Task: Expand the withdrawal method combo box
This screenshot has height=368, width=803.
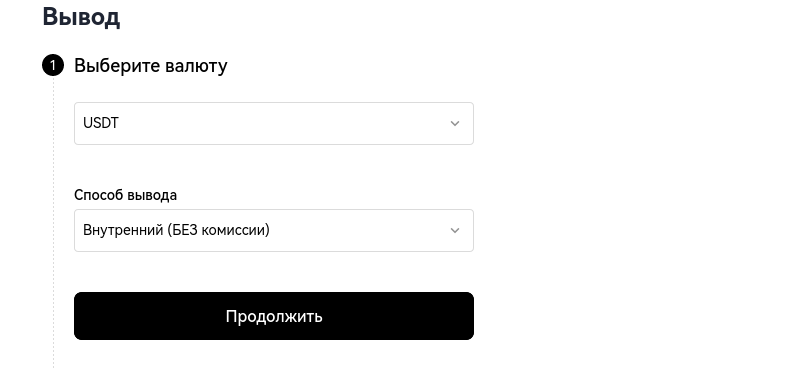Action: pos(274,230)
